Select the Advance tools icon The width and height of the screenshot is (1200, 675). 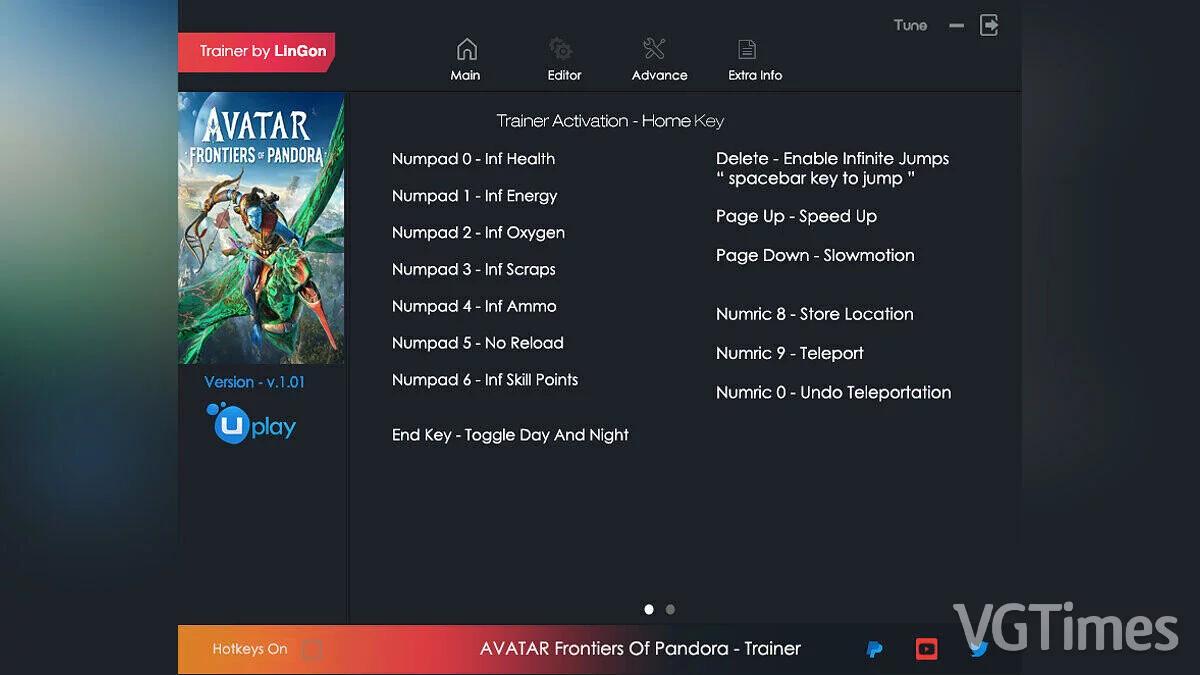657,47
